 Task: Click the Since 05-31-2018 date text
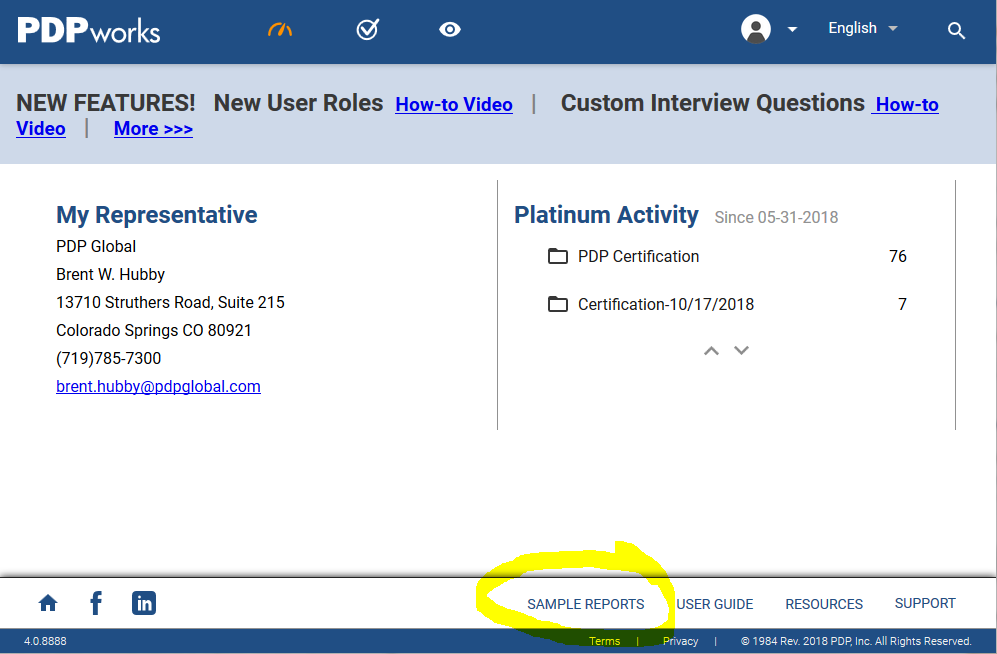tap(776, 217)
